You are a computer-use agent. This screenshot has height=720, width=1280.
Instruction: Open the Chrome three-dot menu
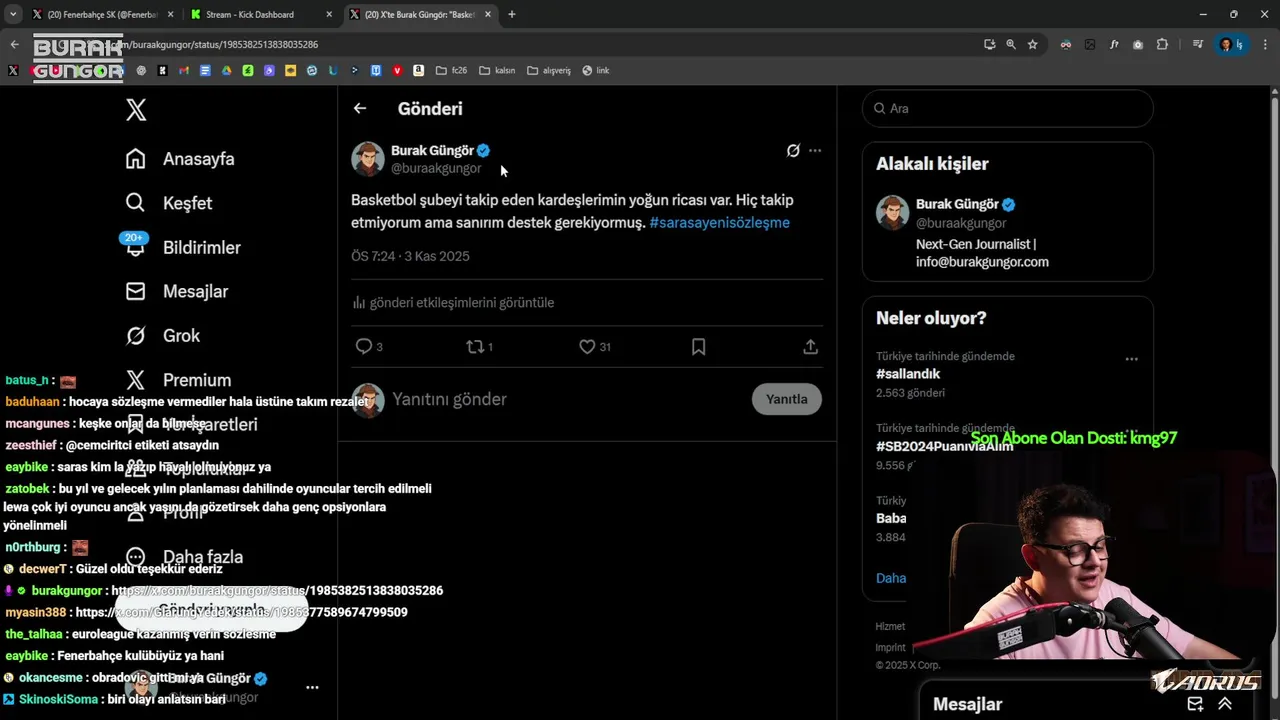click(x=1265, y=44)
